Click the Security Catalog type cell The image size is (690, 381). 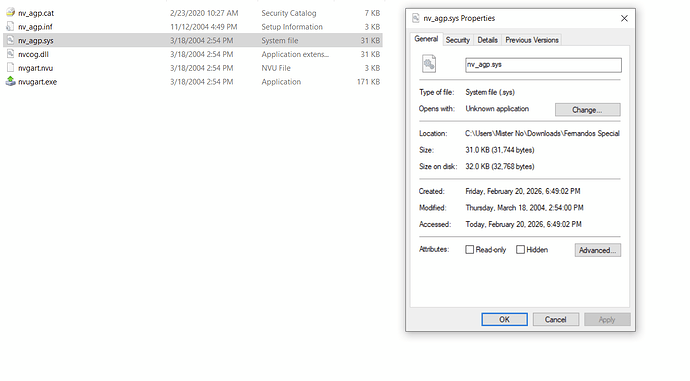point(289,13)
